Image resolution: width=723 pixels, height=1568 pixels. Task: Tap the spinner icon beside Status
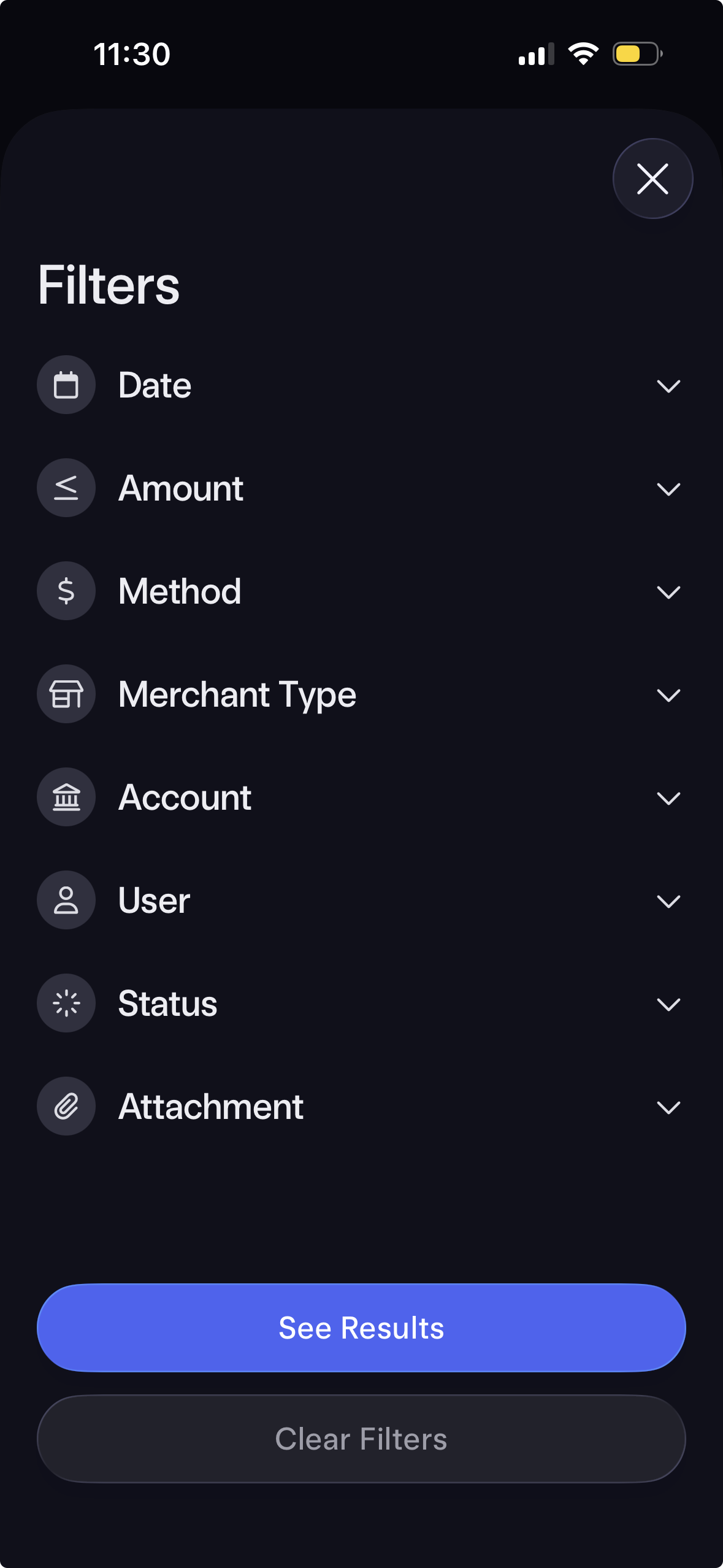[x=66, y=1004]
